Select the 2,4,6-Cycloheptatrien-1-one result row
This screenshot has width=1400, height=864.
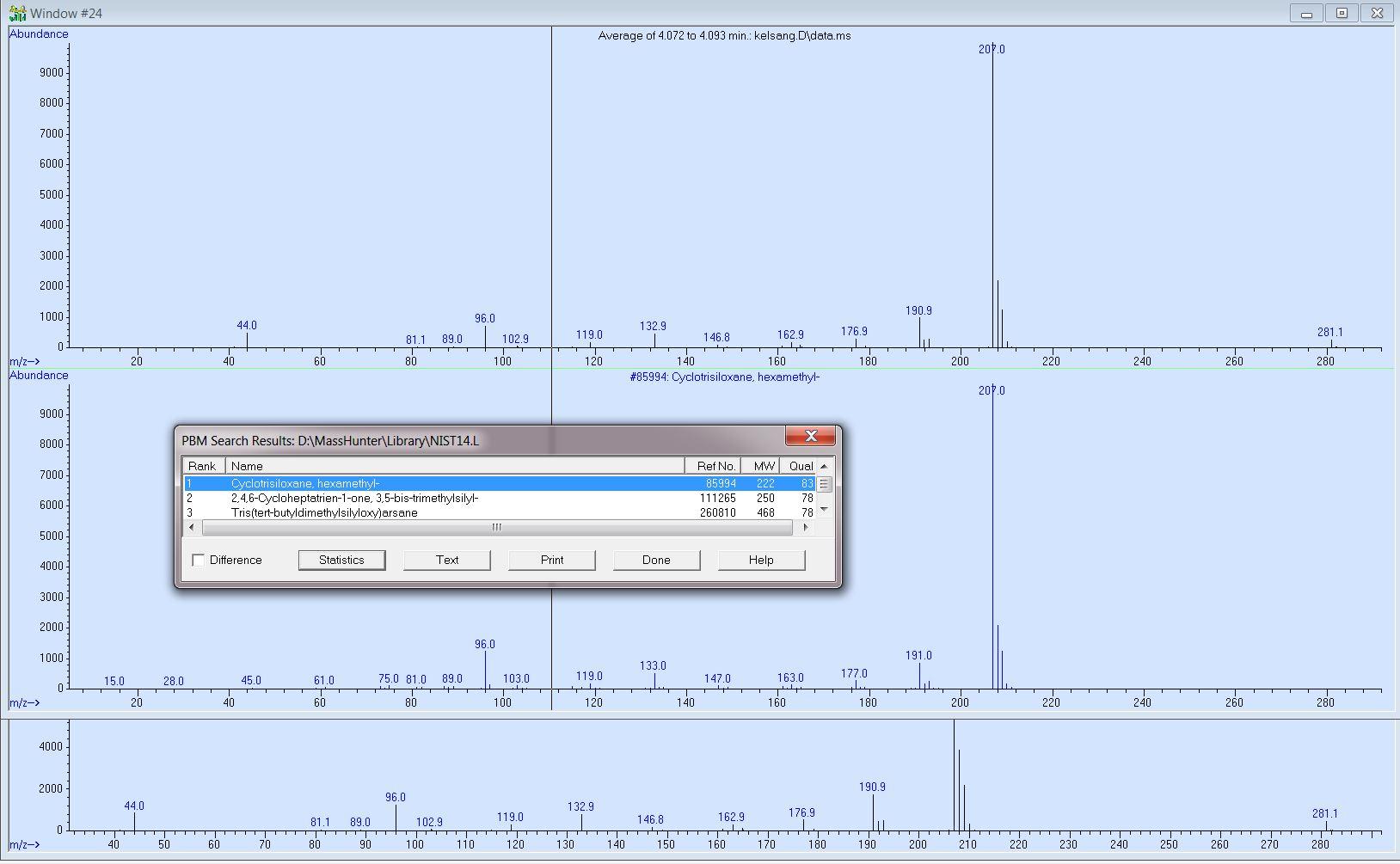[x=430, y=498]
